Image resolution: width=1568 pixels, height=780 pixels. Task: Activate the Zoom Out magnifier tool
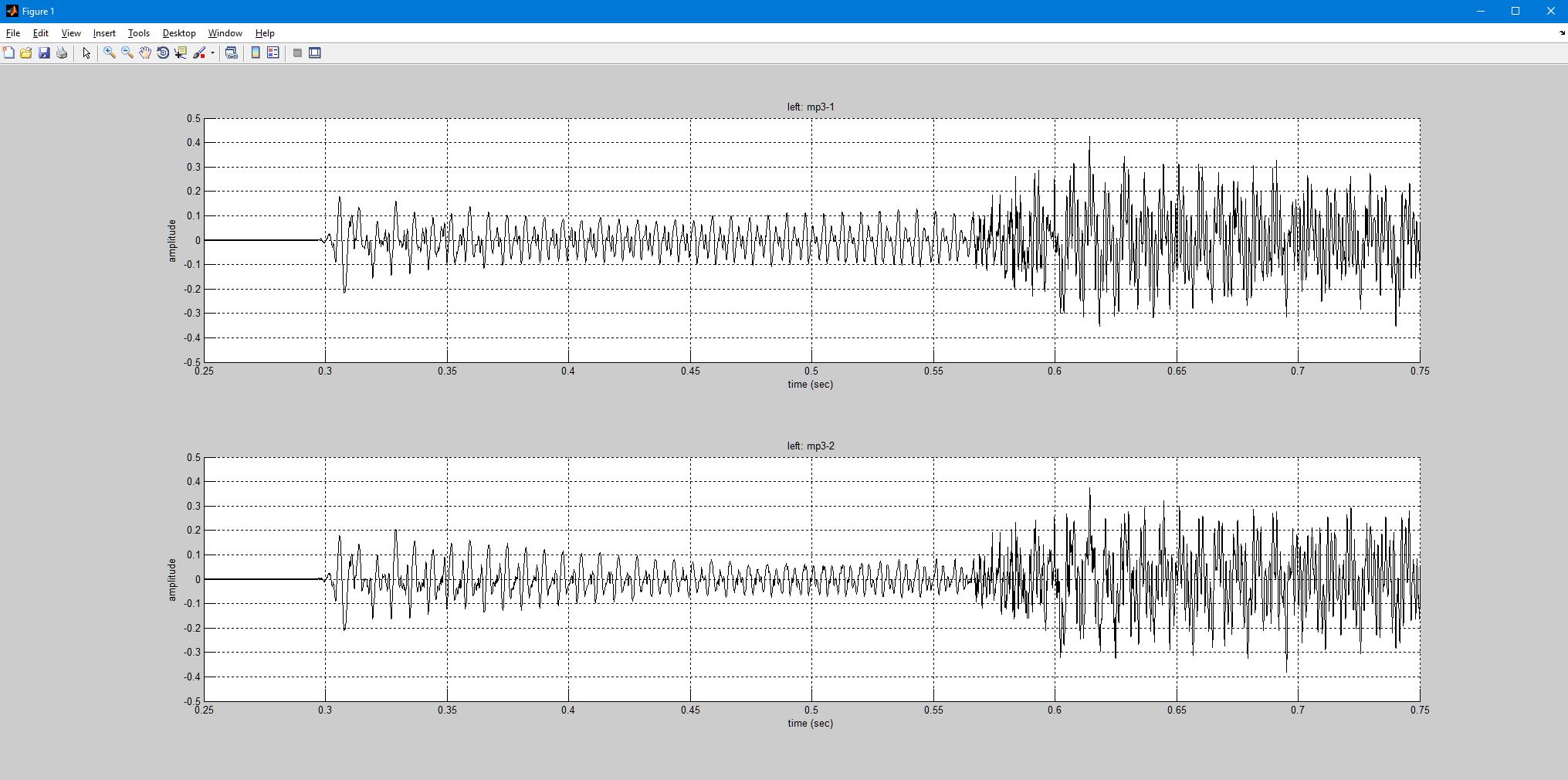127,53
